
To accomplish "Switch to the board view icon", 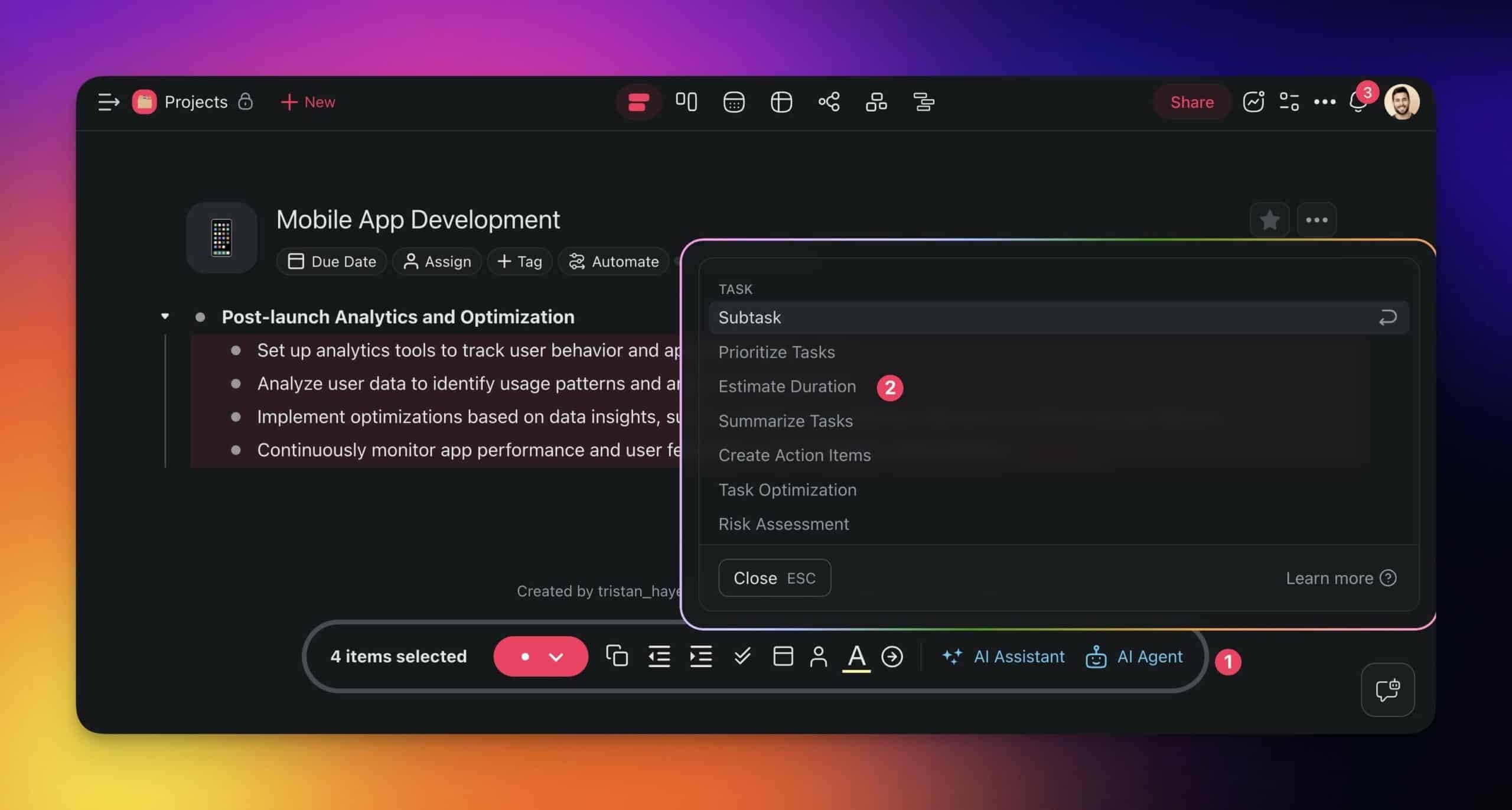I will pos(686,102).
